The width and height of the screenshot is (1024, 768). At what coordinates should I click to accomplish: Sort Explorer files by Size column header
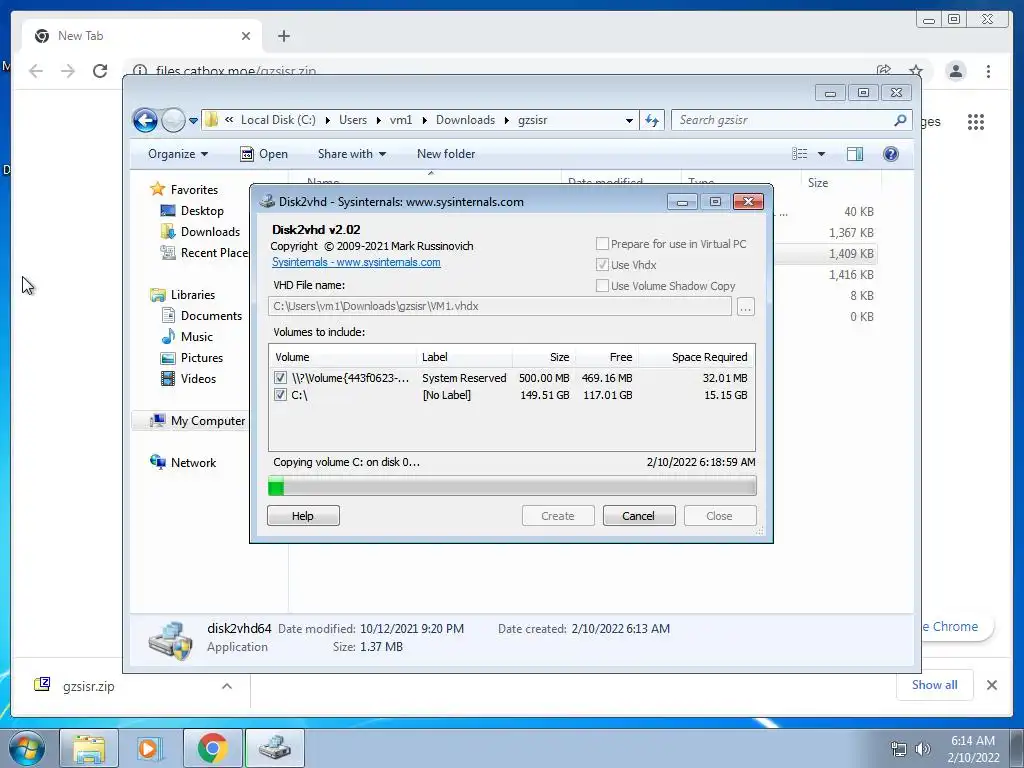pyautogui.click(x=839, y=182)
